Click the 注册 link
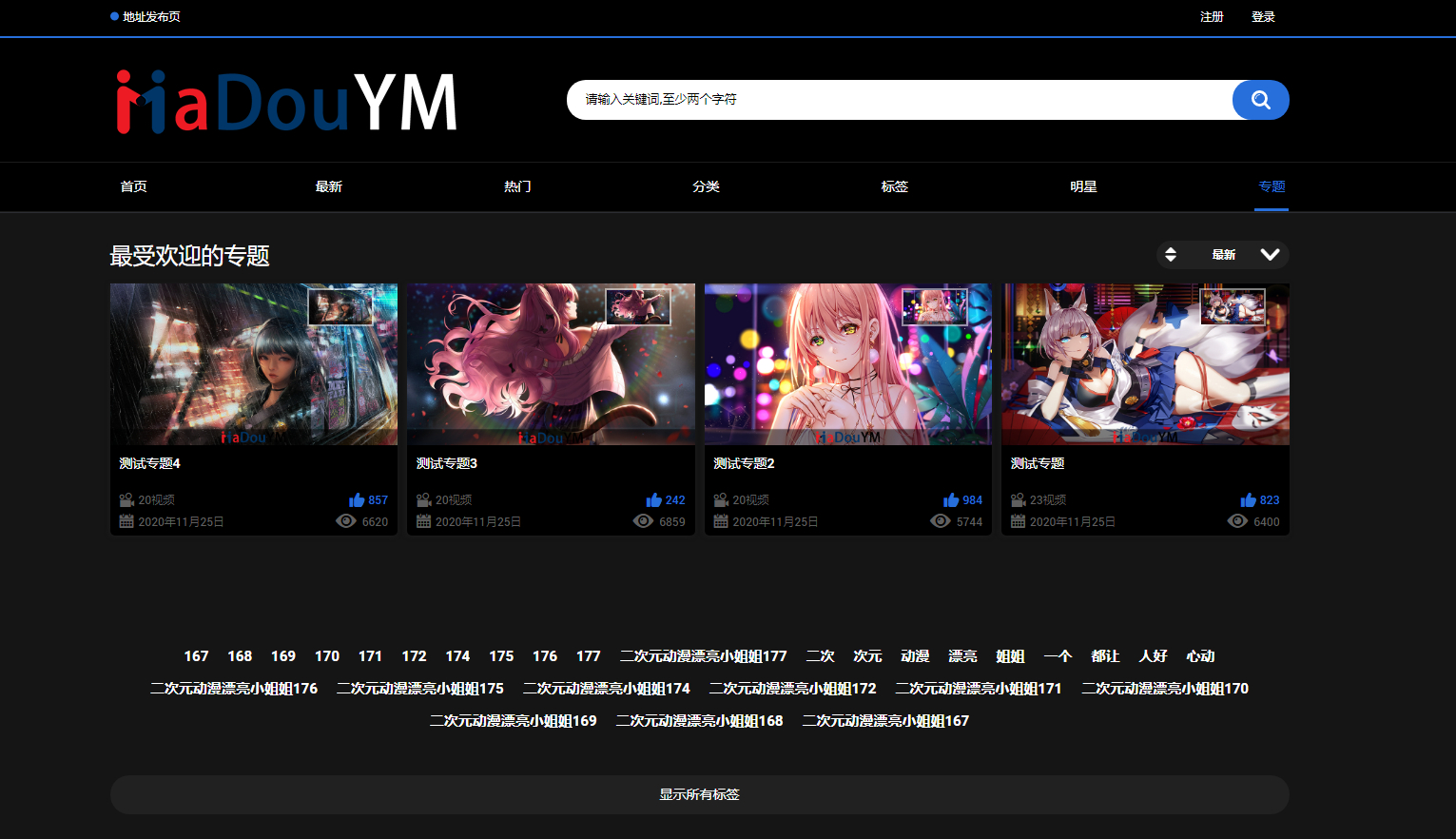Image resolution: width=1456 pixels, height=839 pixels. tap(1212, 16)
